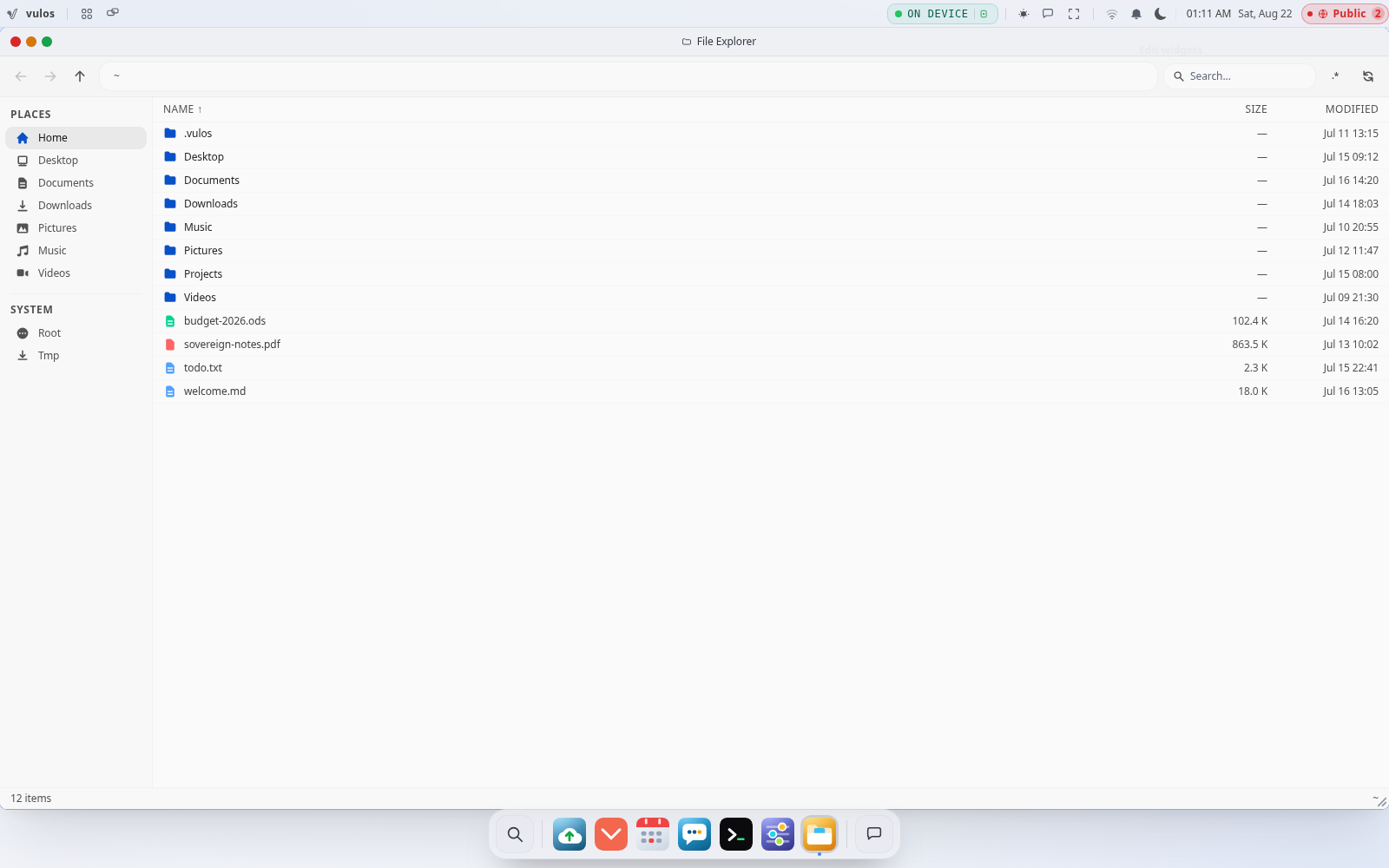The image size is (1389, 868).
Task: Click the Public status button
Action: pos(1344,14)
